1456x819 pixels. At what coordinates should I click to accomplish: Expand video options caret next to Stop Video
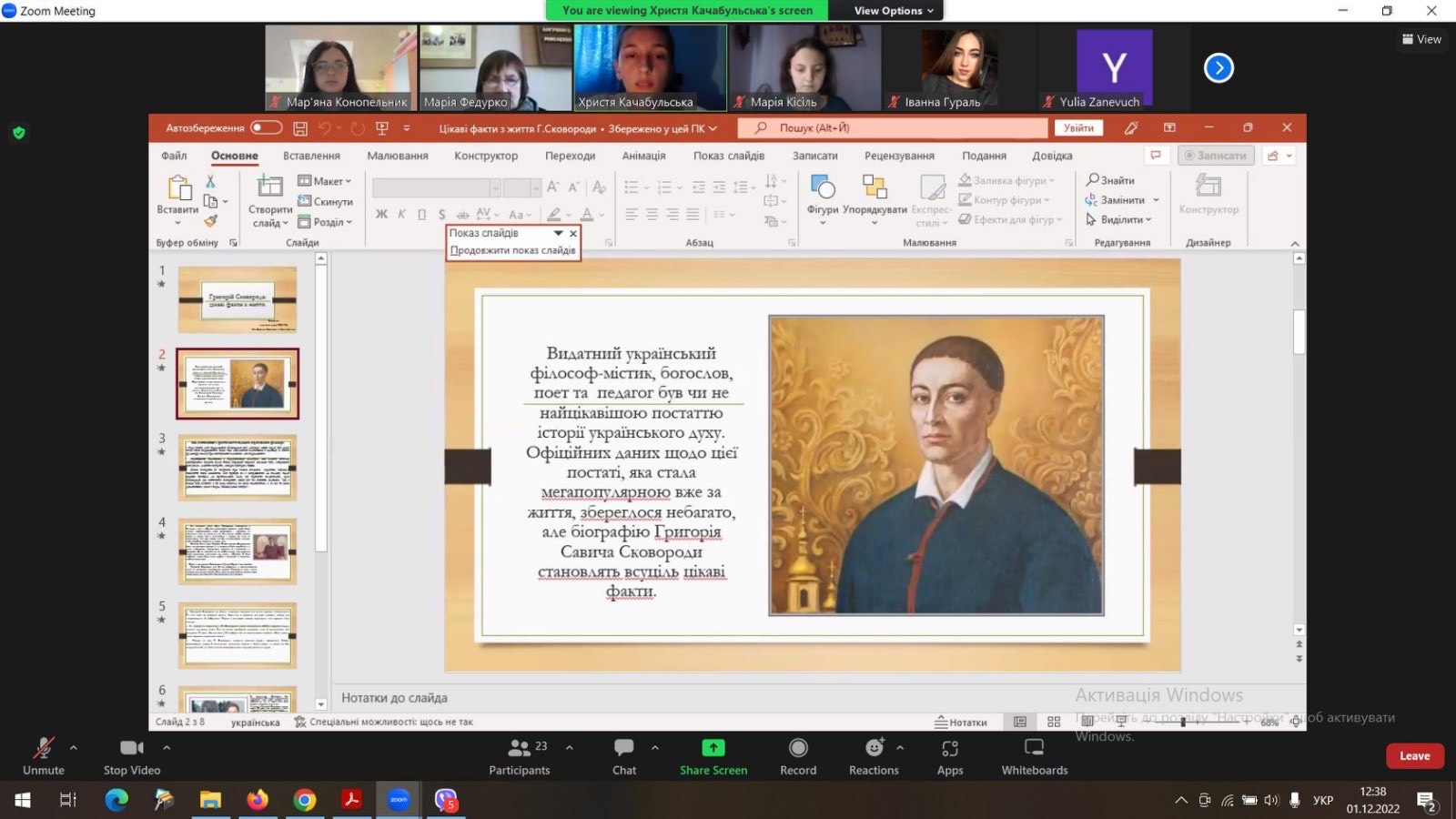click(167, 748)
